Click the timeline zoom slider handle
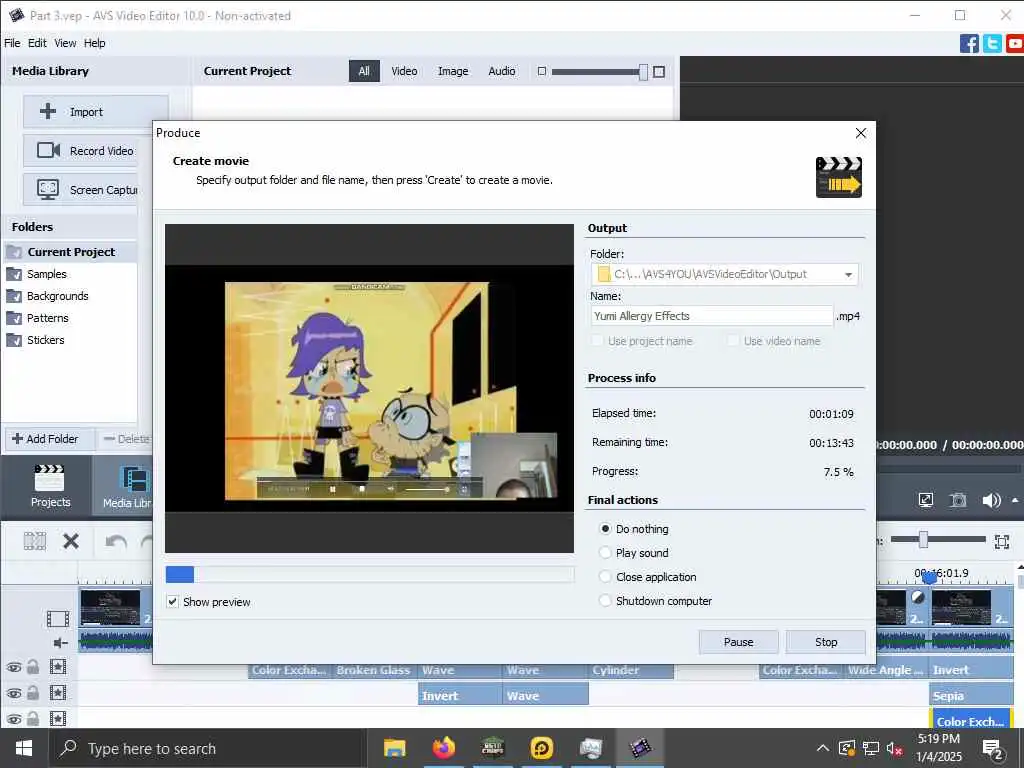The width and height of the screenshot is (1024, 768). [x=923, y=539]
